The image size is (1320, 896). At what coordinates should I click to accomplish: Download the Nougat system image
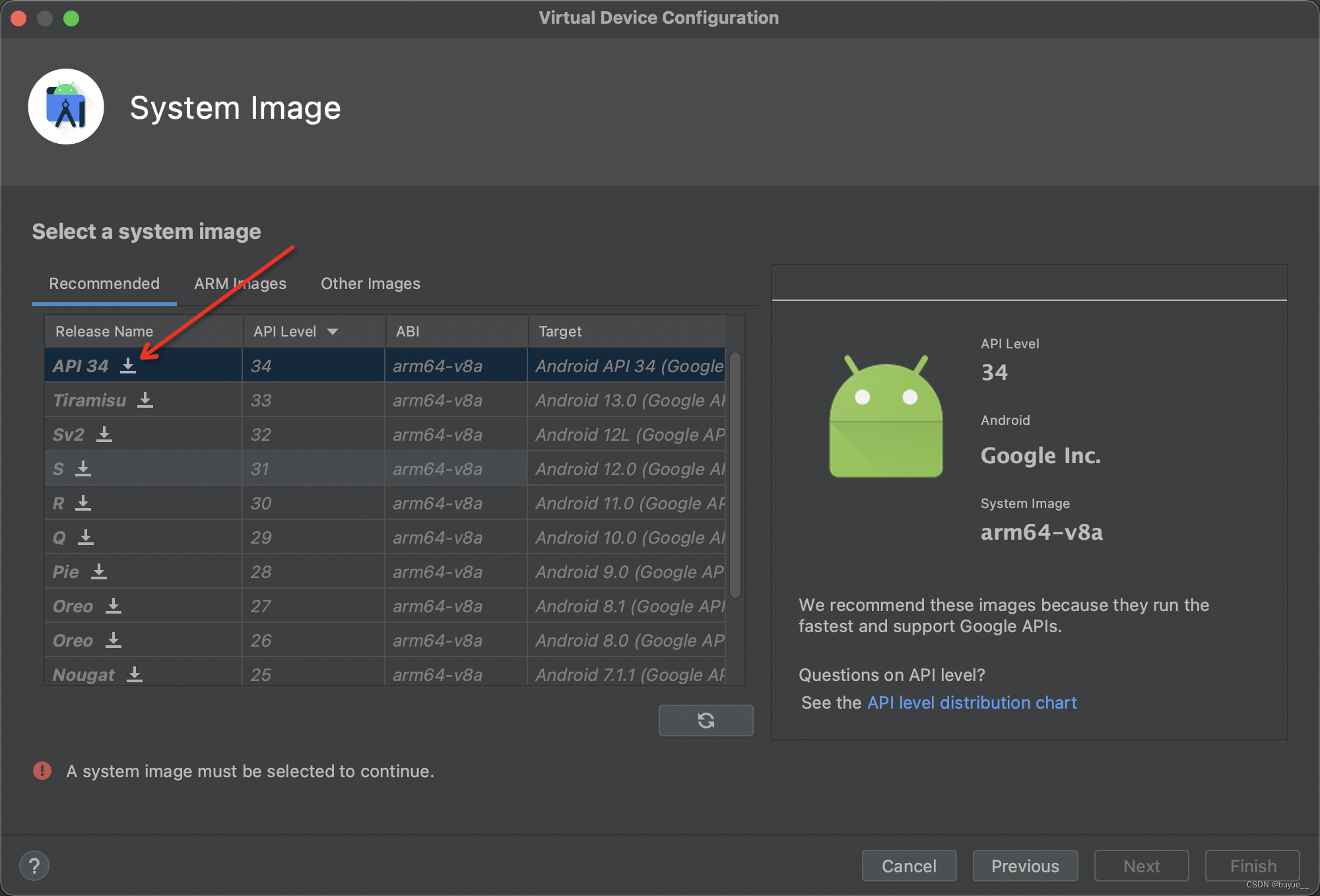[x=135, y=674]
